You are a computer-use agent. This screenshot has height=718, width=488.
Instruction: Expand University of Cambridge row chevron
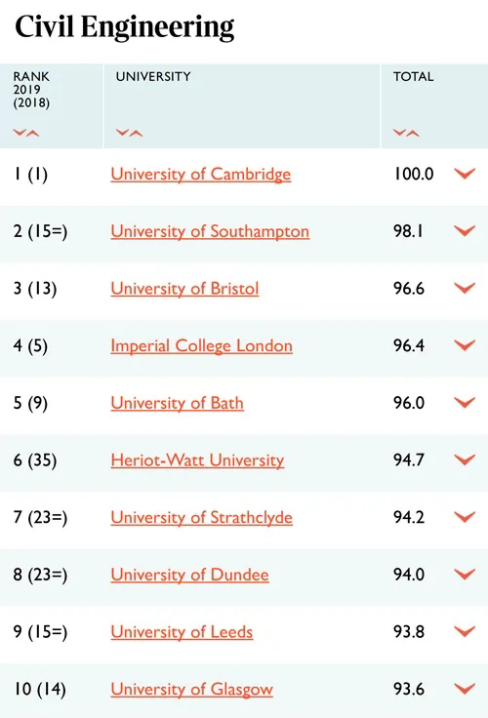465,174
